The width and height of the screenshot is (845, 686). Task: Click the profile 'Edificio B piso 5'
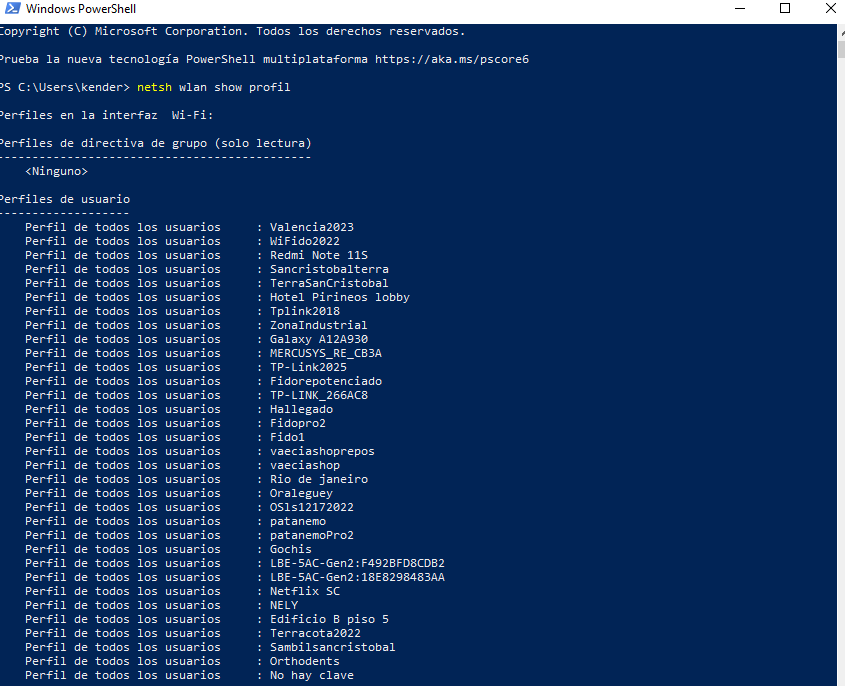pyautogui.click(x=329, y=620)
